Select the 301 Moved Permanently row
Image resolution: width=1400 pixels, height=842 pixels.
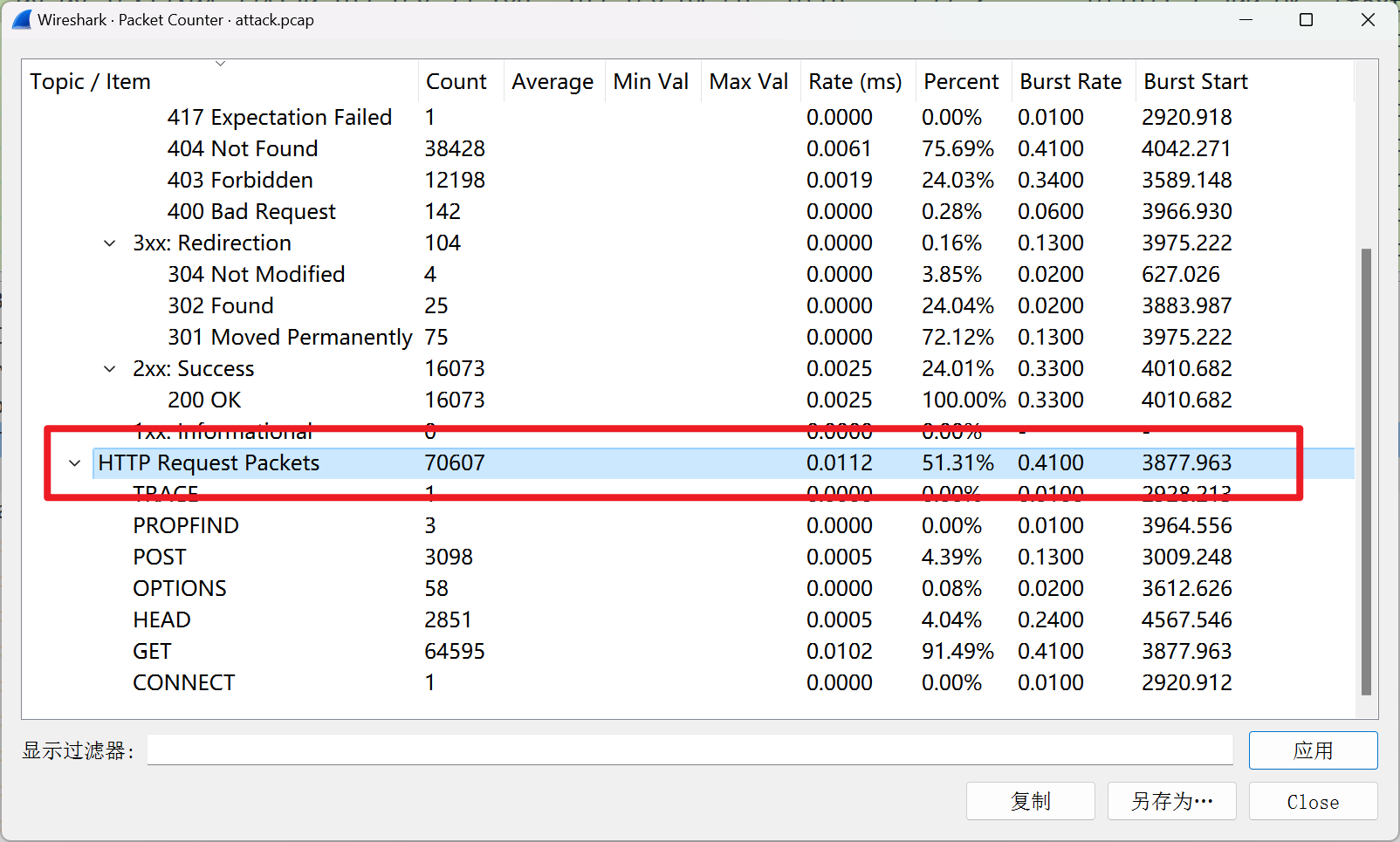[688, 338]
